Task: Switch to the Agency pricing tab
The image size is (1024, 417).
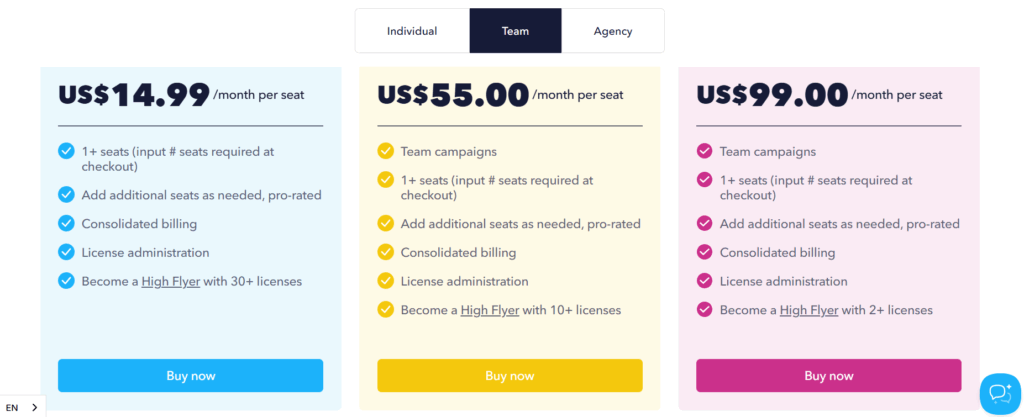Action: click(613, 31)
